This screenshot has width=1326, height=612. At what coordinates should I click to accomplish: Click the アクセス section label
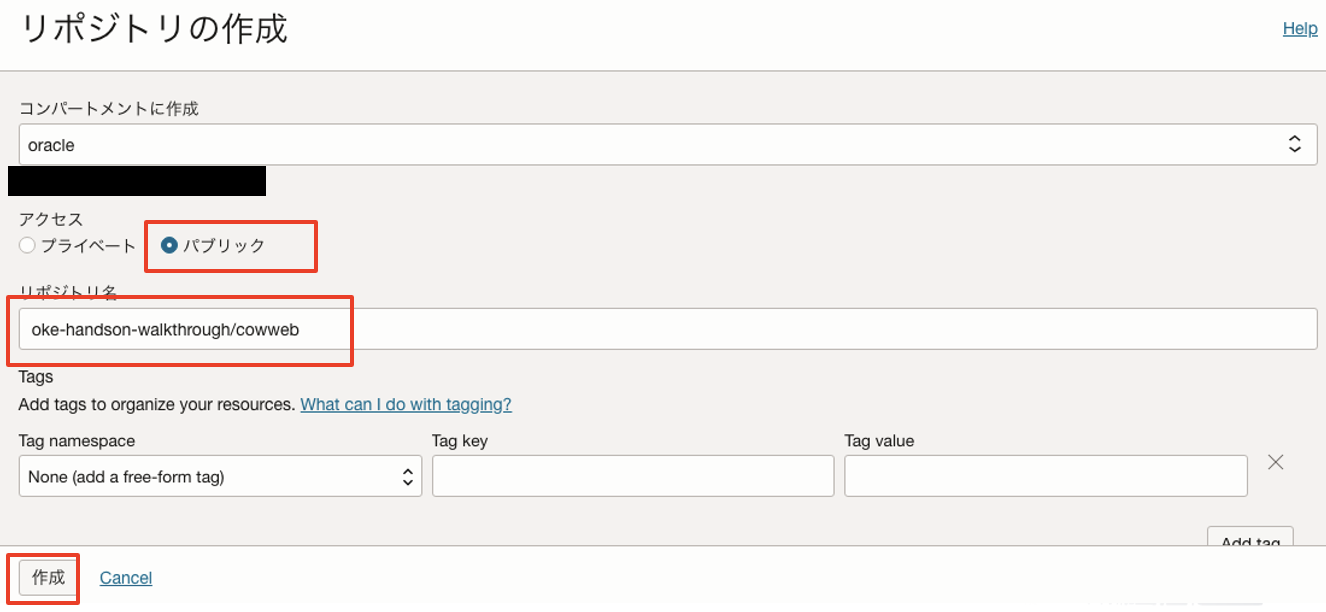point(51,219)
